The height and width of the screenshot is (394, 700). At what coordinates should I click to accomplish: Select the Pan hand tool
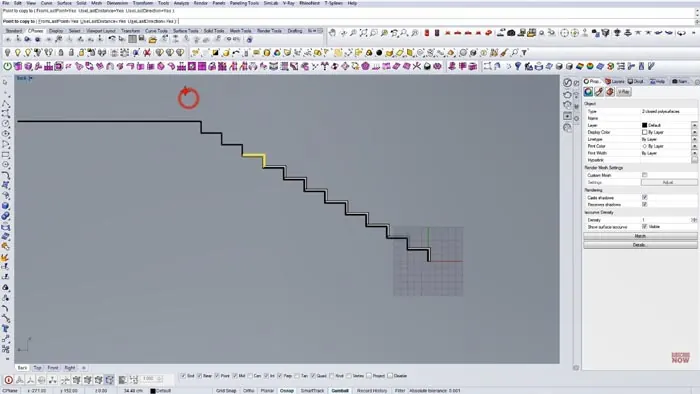click(x=332, y=33)
